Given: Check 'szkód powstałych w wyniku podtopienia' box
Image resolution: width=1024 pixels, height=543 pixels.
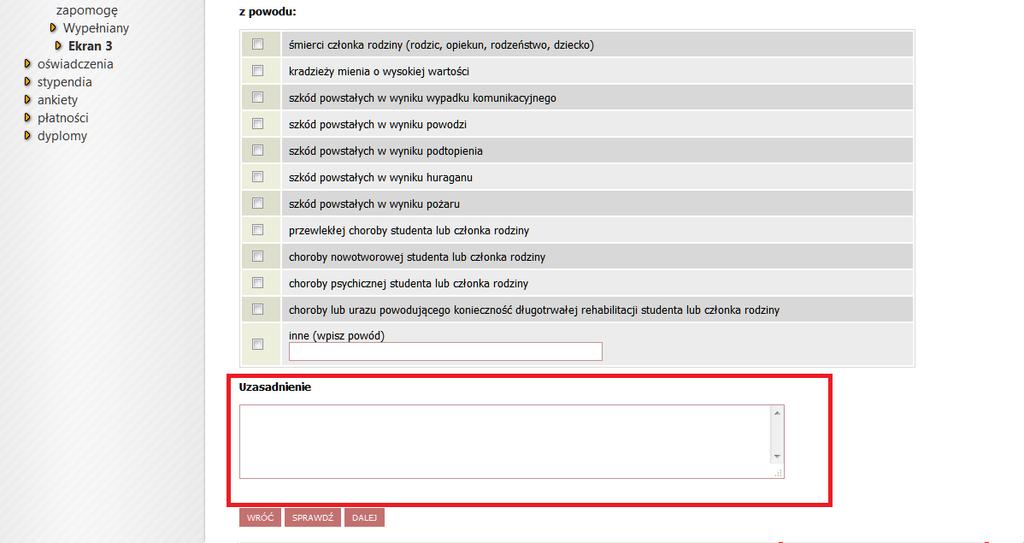Looking at the screenshot, I should pos(258,150).
